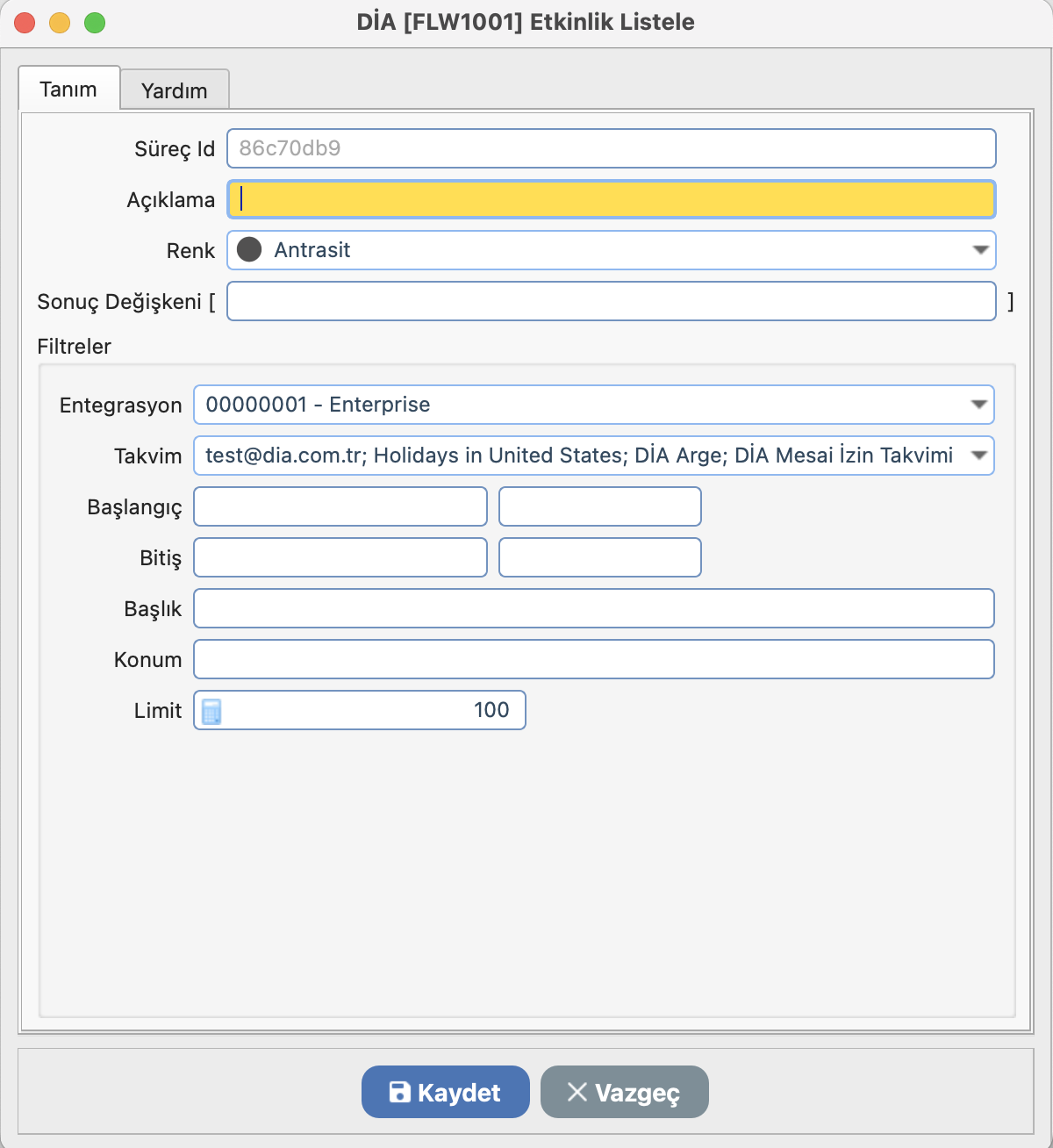This screenshot has width=1053, height=1148.
Task: Click the X icon on Vazgeç
Action: point(577,1092)
